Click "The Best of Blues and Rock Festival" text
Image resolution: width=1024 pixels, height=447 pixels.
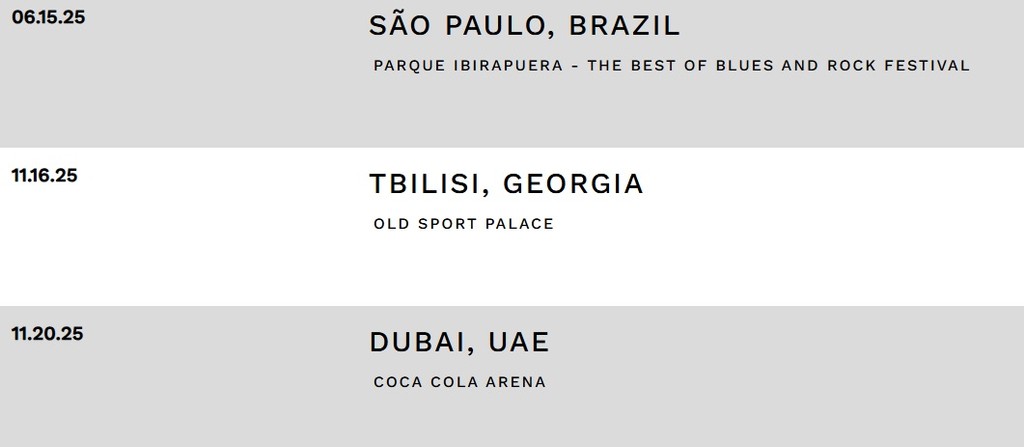[x=778, y=65]
